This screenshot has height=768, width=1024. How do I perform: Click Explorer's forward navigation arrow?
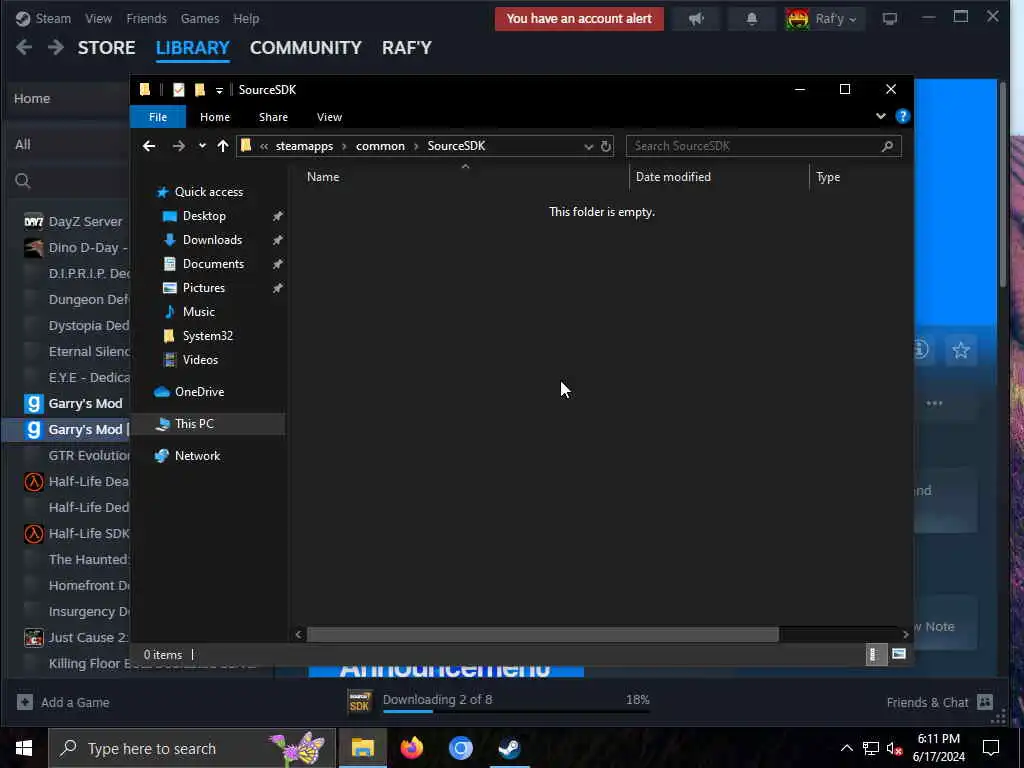point(178,146)
